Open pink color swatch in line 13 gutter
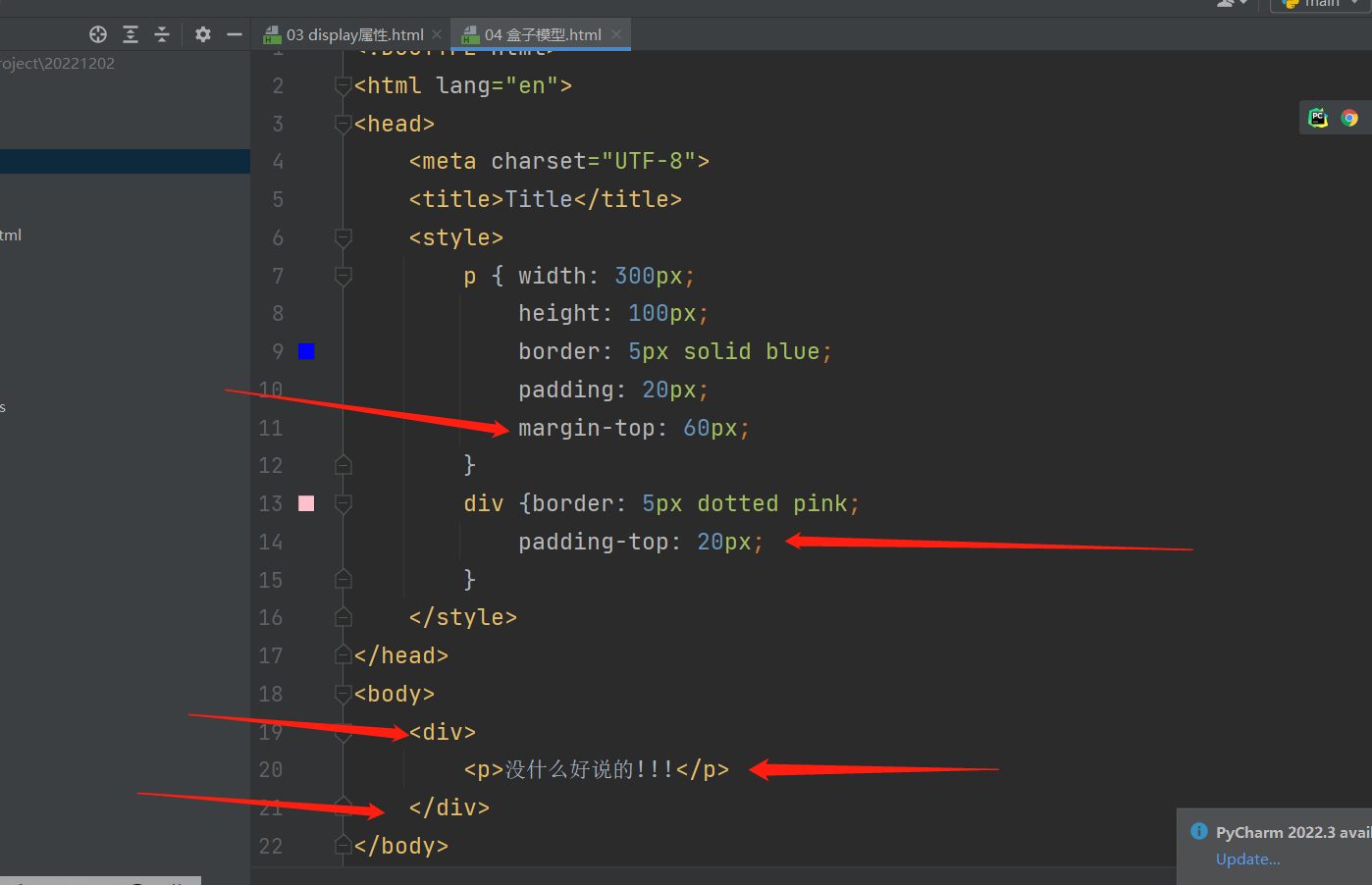1372x885 pixels. coord(306,503)
